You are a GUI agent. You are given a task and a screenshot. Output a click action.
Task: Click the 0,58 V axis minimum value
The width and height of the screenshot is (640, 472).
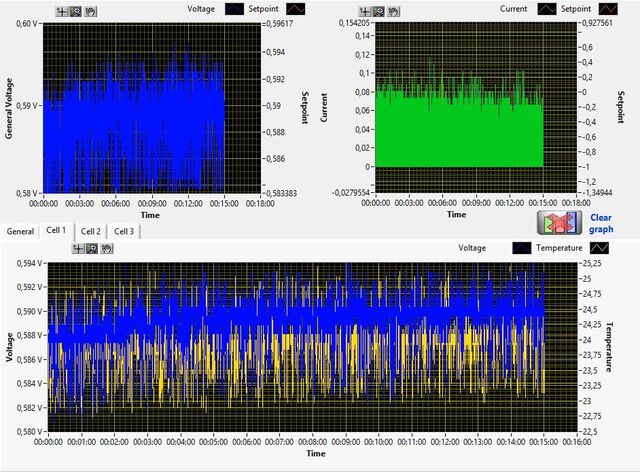tap(26, 193)
